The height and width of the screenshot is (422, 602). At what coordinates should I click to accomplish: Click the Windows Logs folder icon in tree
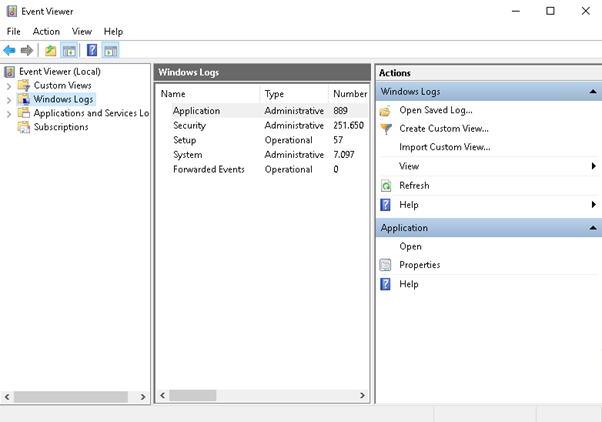[24, 99]
